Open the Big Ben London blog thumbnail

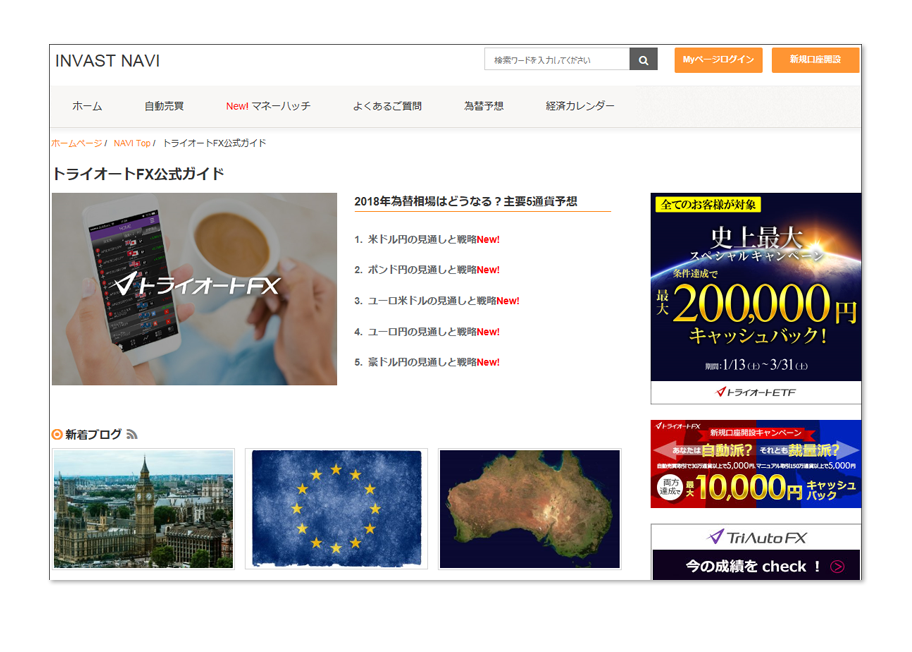pos(143,509)
